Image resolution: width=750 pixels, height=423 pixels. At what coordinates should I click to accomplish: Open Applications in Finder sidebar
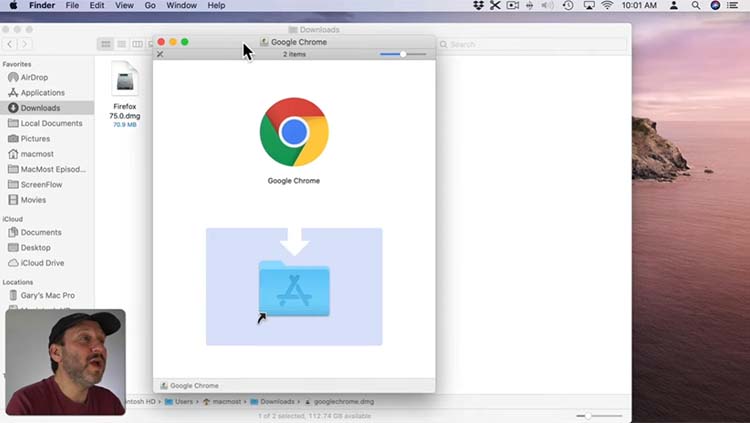[47, 92]
